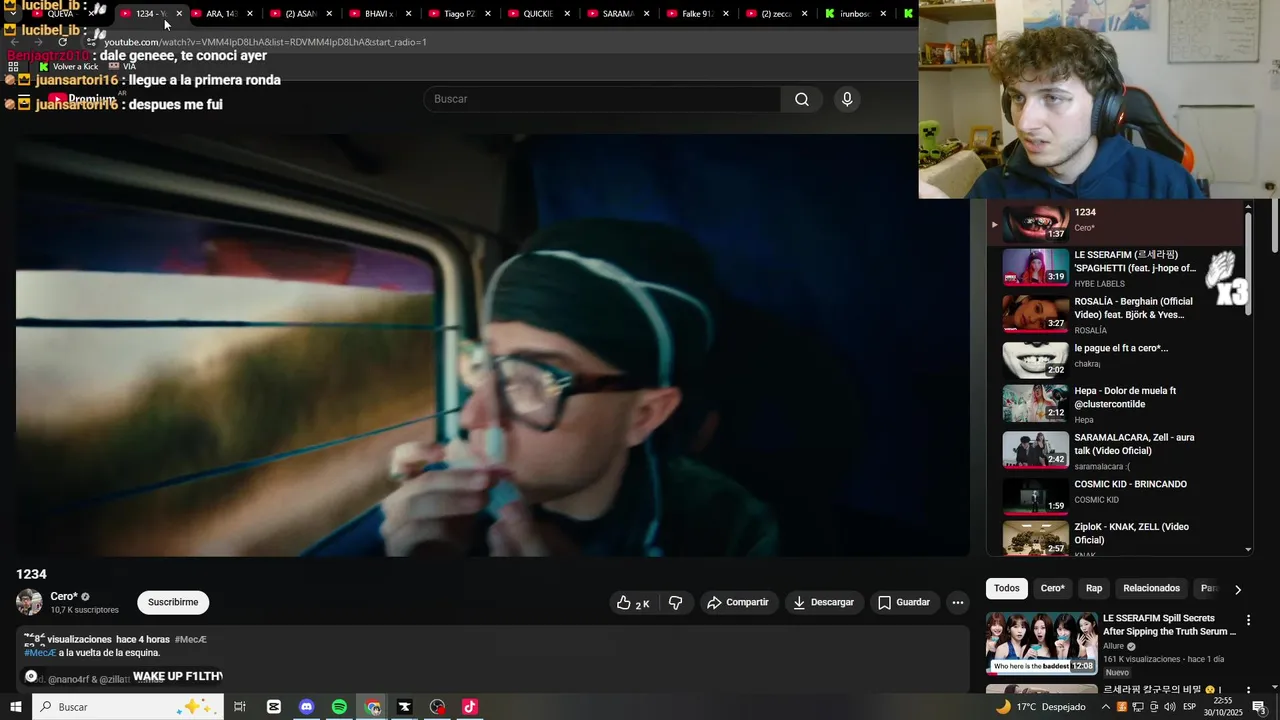This screenshot has height=720, width=1280.
Task: Click the playlist panel scrollbar thumb
Action: 1248,263
